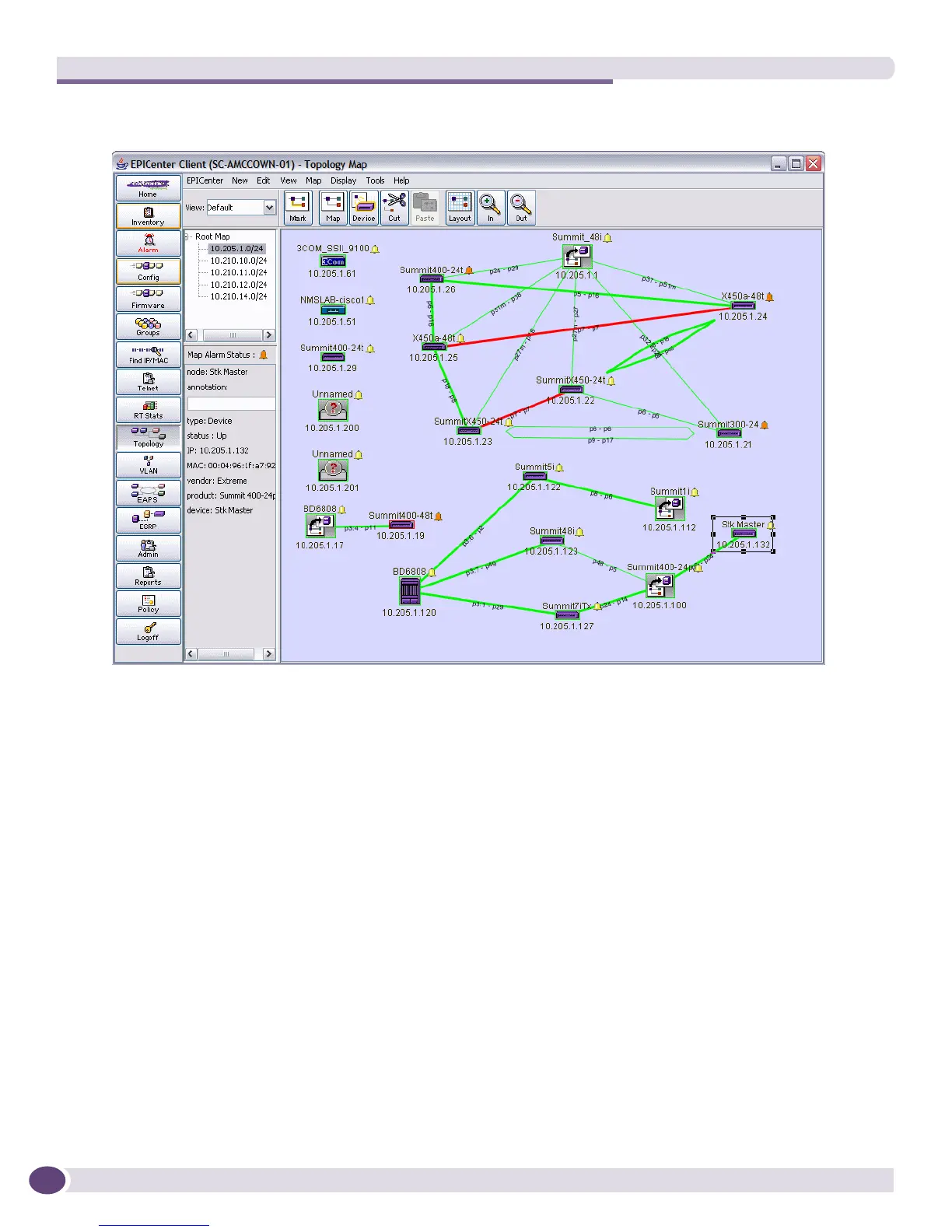
Task: Click the Map toolbar button
Action: tap(333, 208)
